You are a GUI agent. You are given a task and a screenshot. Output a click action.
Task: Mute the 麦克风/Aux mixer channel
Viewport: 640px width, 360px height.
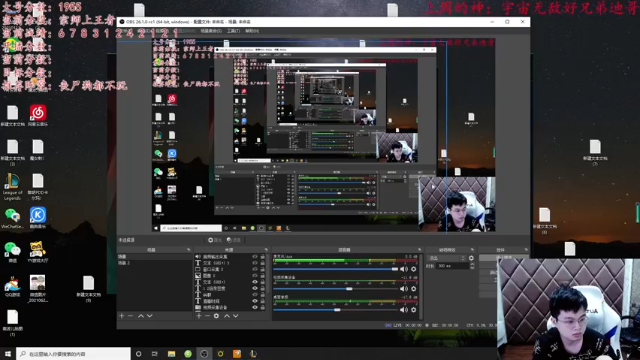(x=404, y=269)
